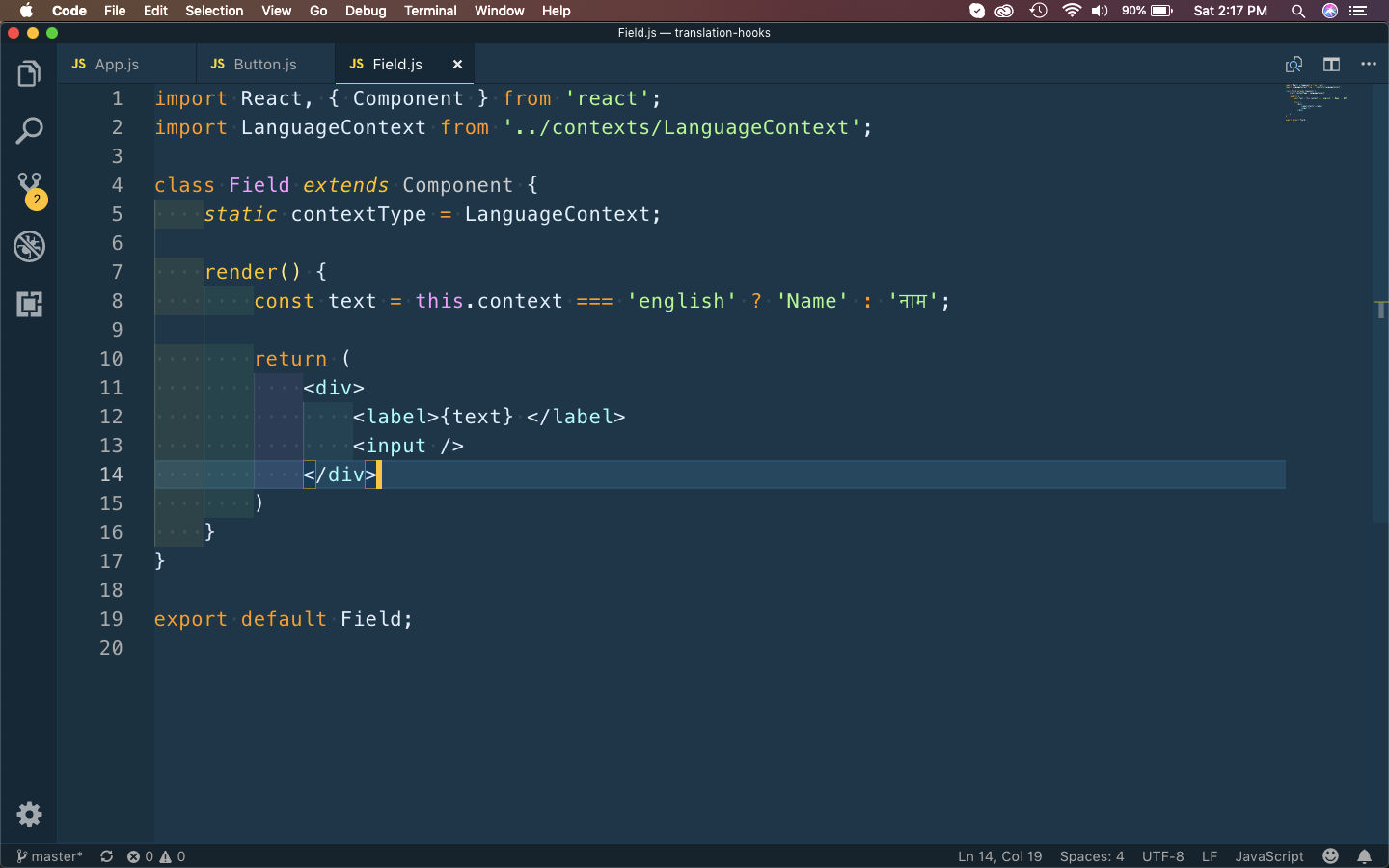Click the Wi-Fi icon in menu bar
Screen dimensions: 1389x868
click(x=1071, y=11)
